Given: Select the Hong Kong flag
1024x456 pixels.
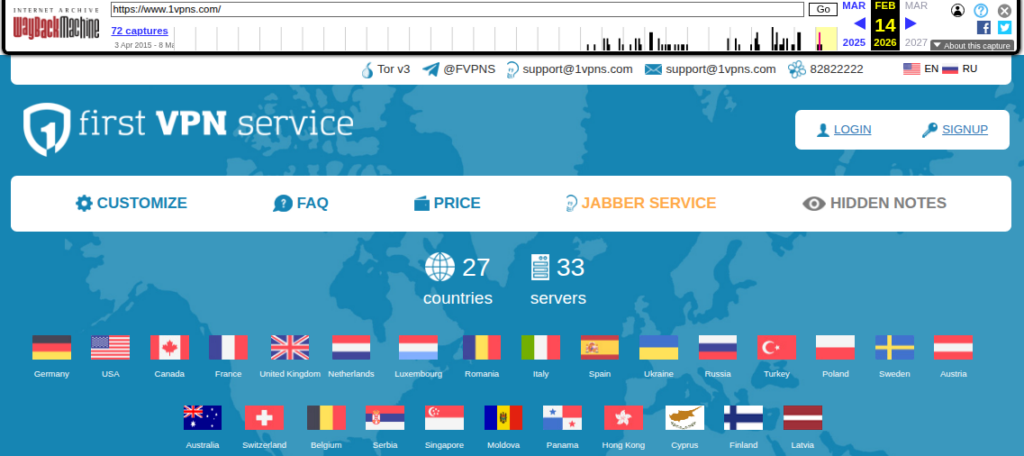Looking at the screenshot, I should 624,418.
